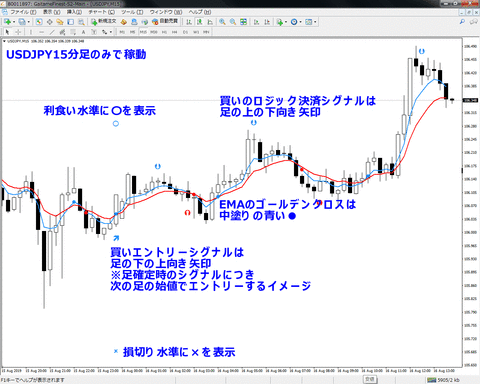
Task: Switch chart to H1 timeframe
Action: coord(164,32)
